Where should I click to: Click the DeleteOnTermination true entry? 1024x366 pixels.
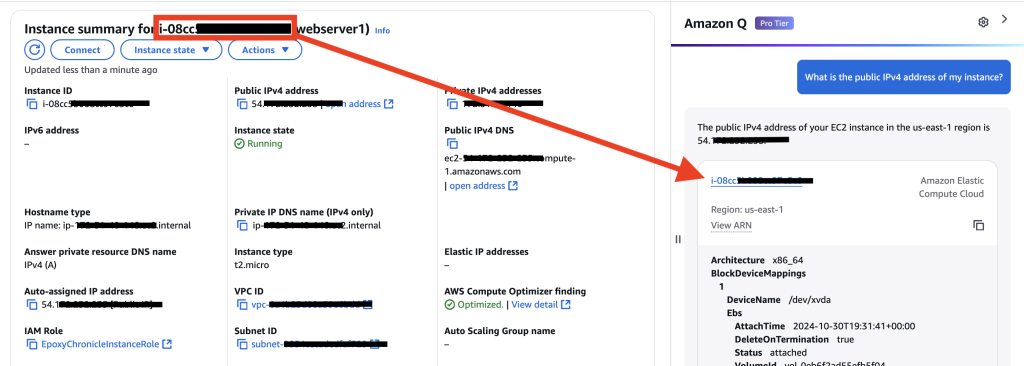point(794,339)
